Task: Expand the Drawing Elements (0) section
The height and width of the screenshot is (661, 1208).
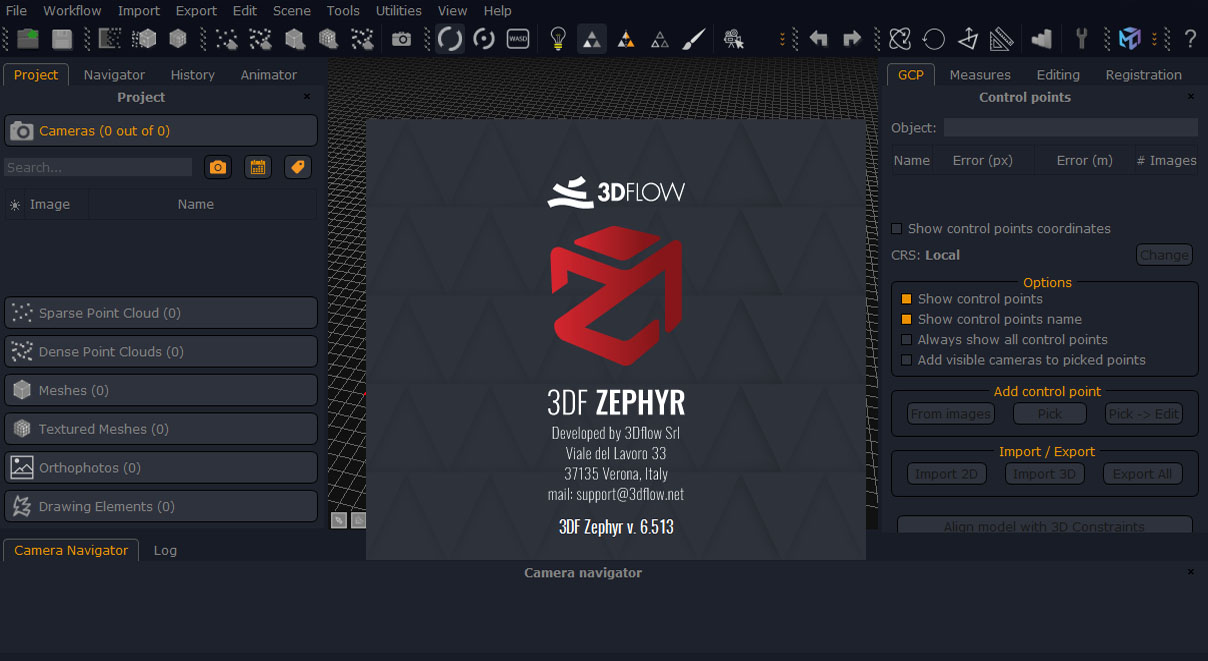Action: pos(161,506)
